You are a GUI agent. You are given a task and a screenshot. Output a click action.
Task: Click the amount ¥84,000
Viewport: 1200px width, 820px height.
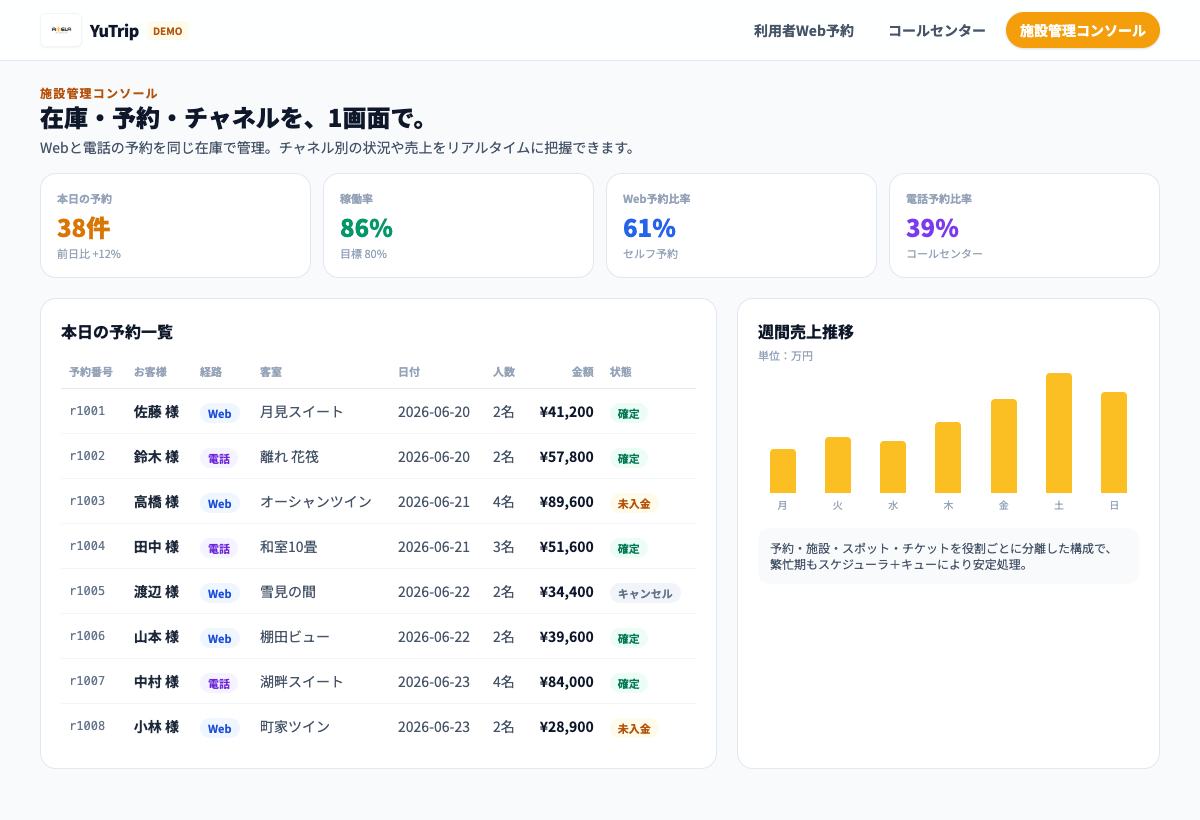566,681
